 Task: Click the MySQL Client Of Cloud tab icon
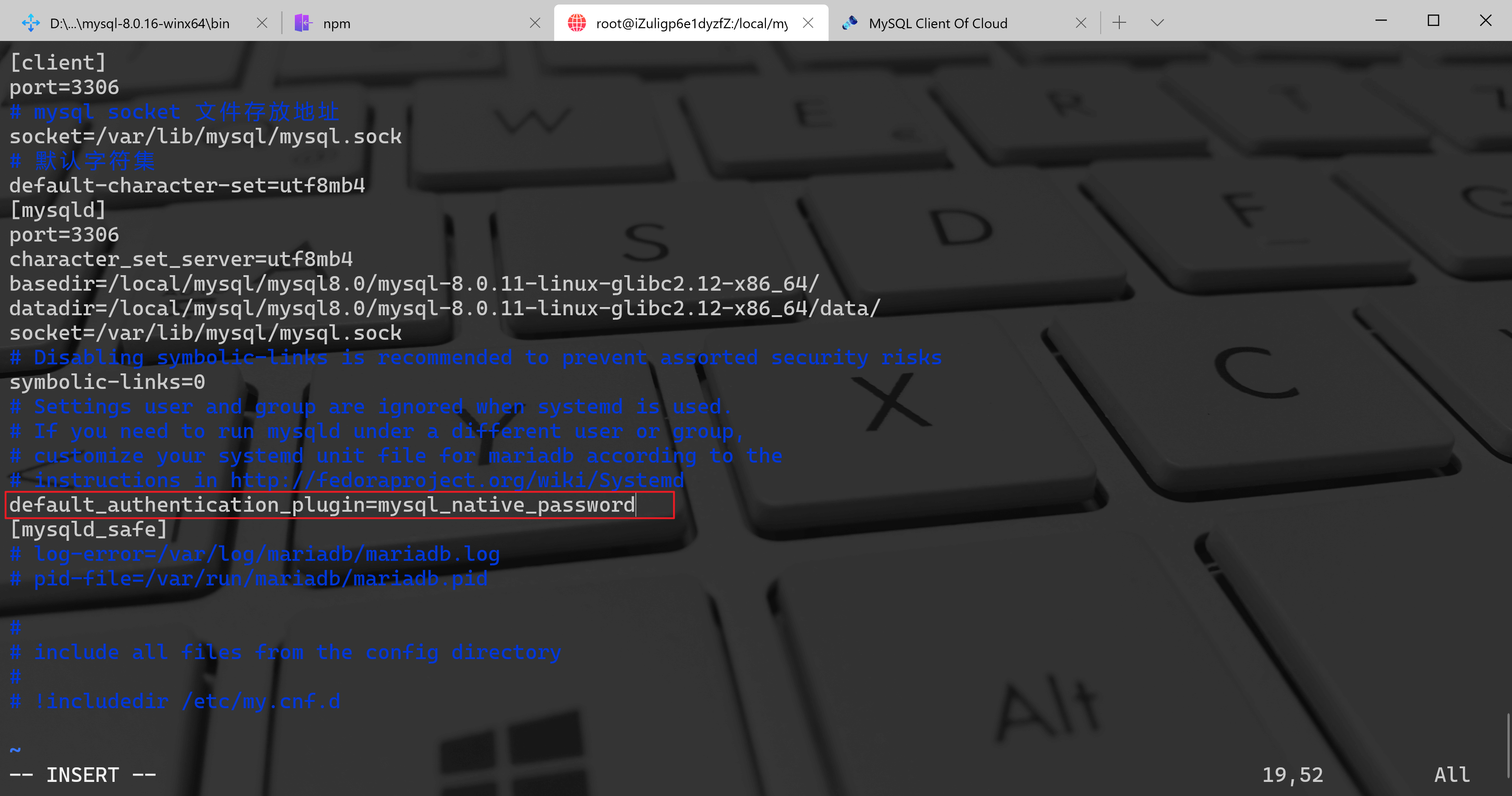click(850, 24)
